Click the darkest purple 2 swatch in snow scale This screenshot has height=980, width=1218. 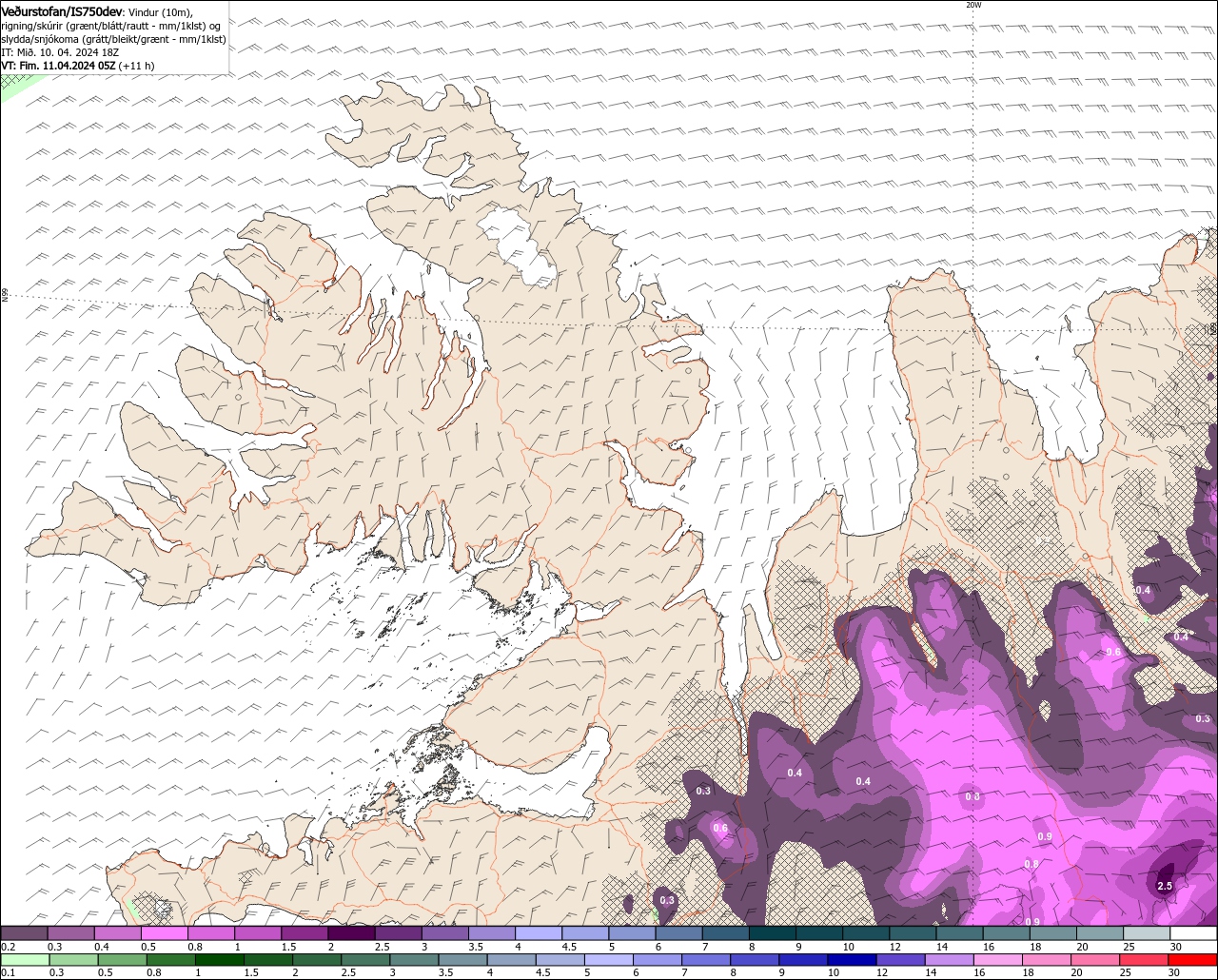point(351,933)
